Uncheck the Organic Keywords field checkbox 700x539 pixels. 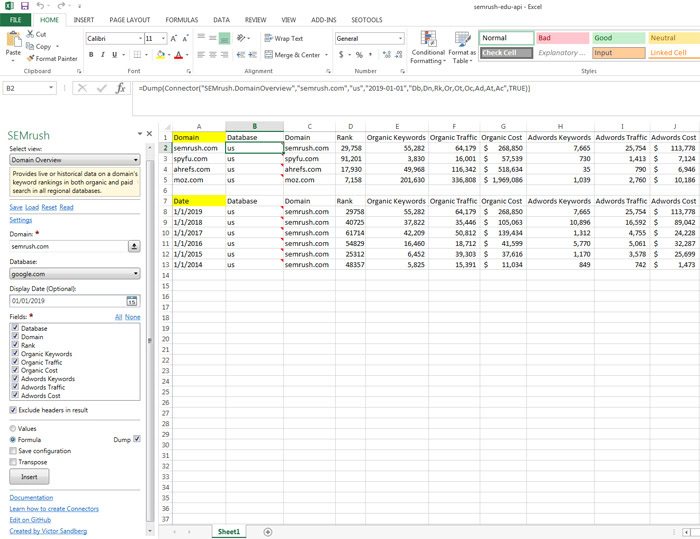pos(13,354)
